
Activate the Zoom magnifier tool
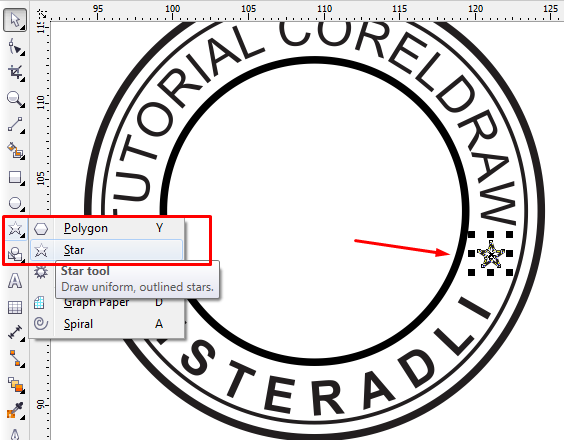pyautogui.click(x=15, y=99)
